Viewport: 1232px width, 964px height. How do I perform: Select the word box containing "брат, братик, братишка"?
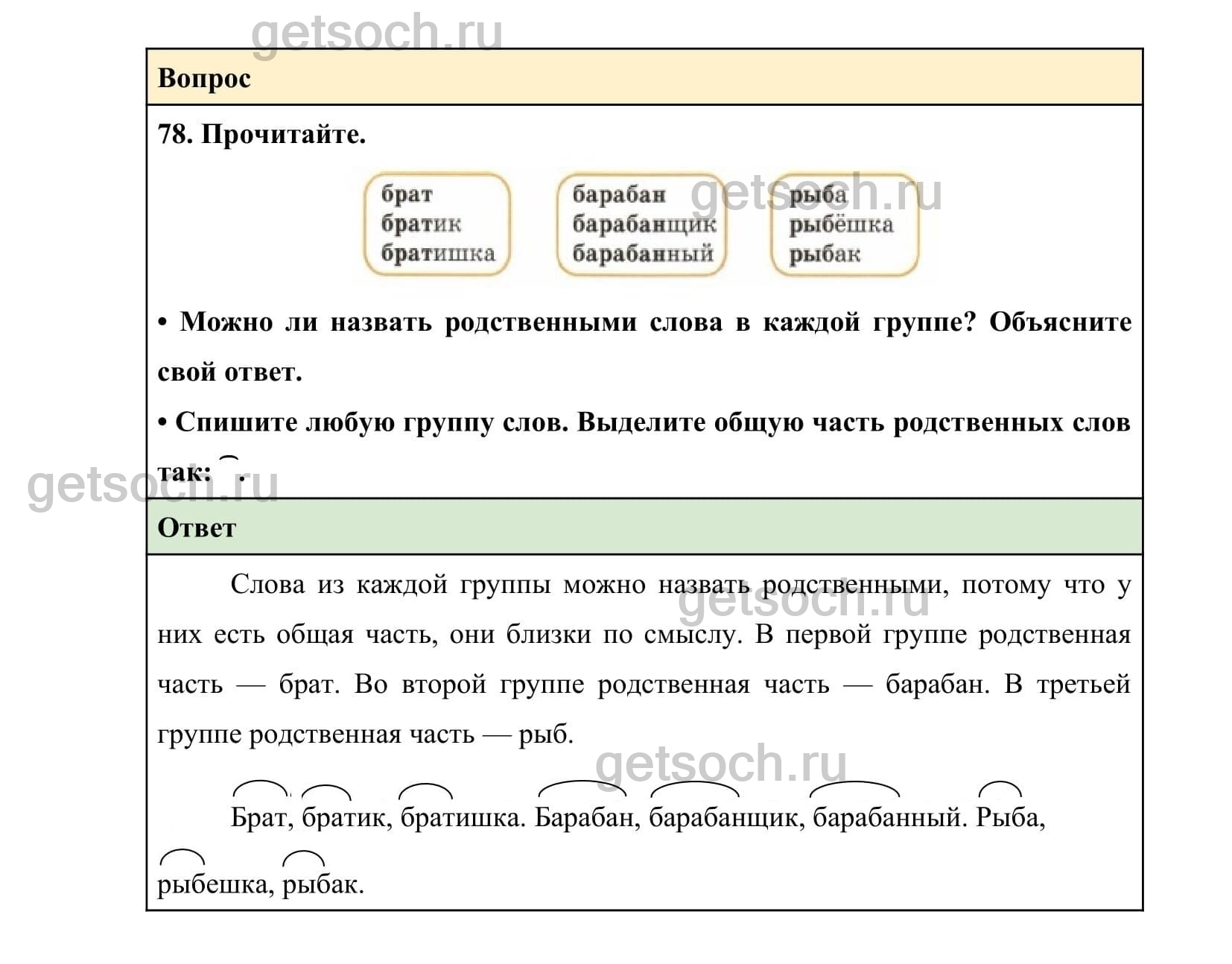coord(437,224)
